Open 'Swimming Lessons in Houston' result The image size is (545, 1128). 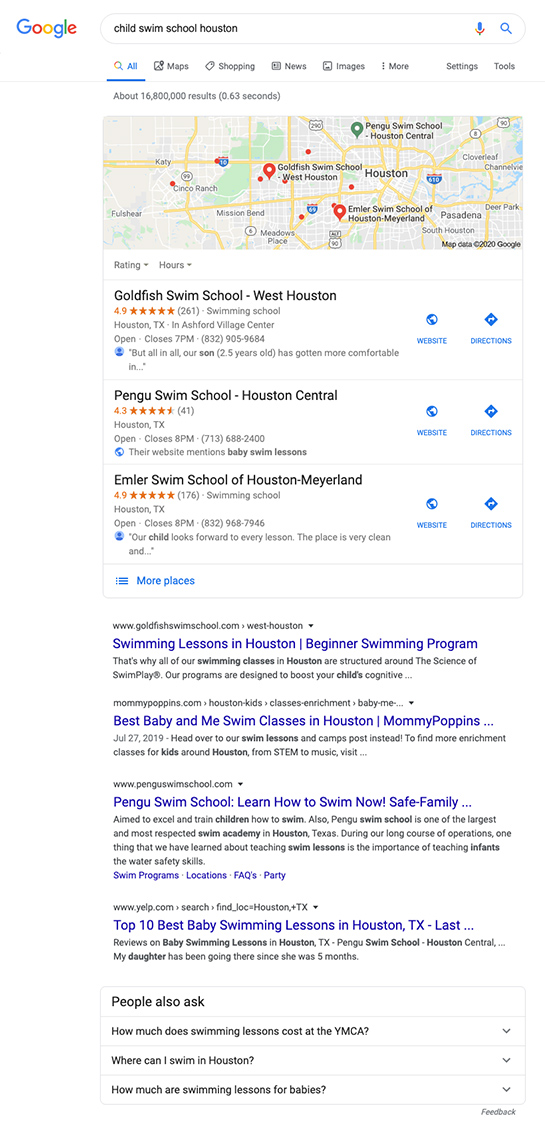(295, 644)
